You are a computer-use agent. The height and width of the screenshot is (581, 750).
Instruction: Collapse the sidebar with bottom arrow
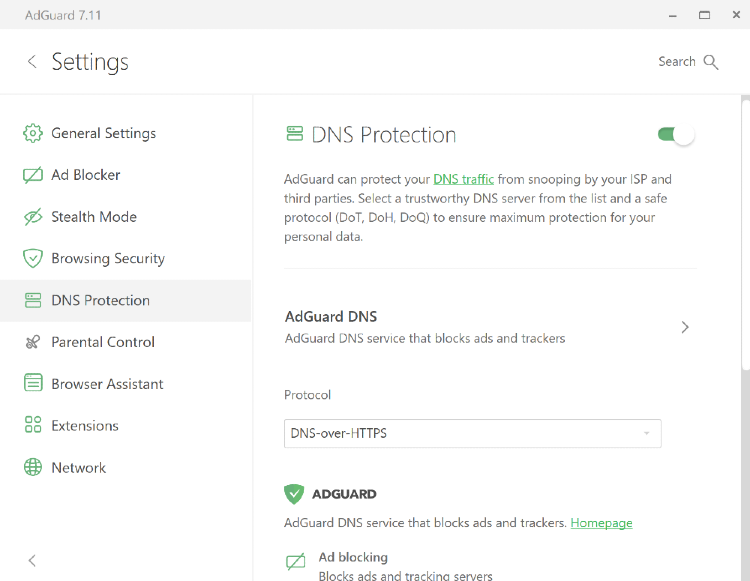(32, 560)
